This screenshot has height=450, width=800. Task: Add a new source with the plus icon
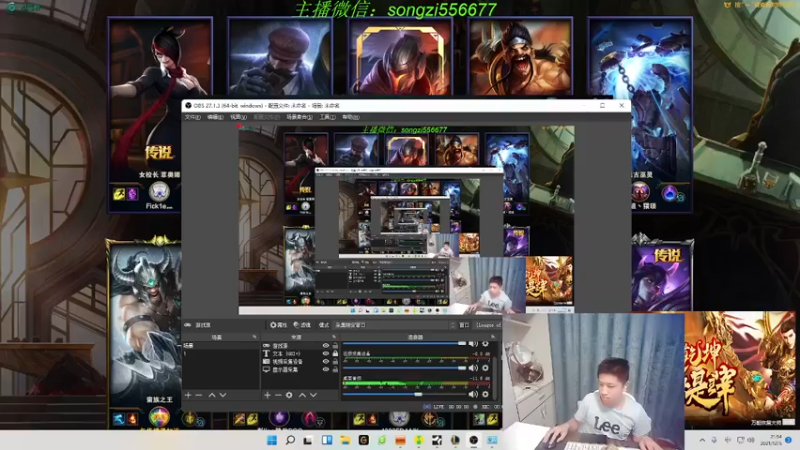(267, 395)
